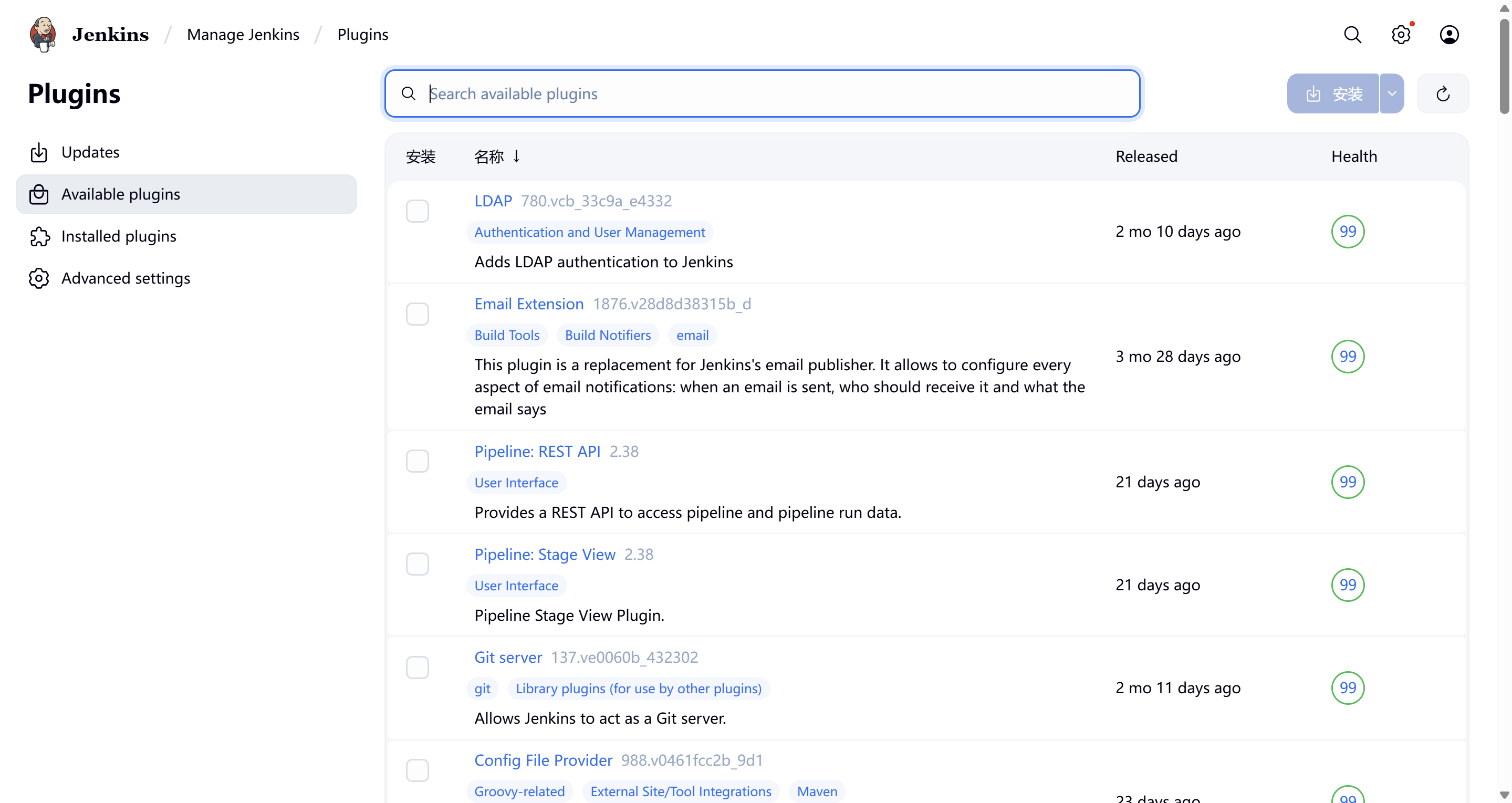The image size is (1512, 803).
Task: Sort by the Released column header
Action: pyautogui.click(x=1146, y=156)
